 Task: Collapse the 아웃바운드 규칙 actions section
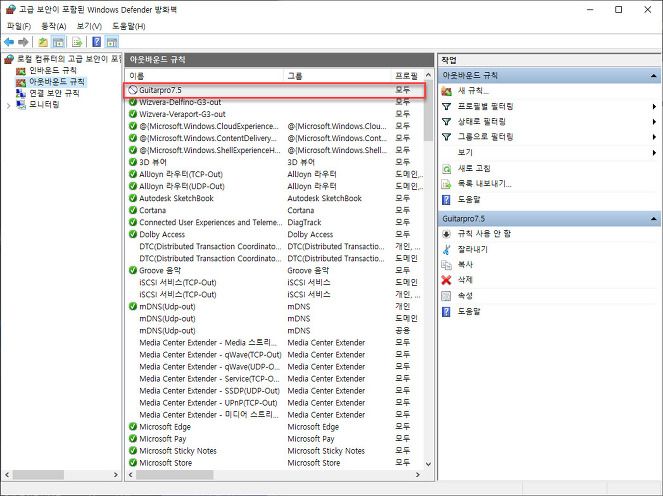(654, 76)
